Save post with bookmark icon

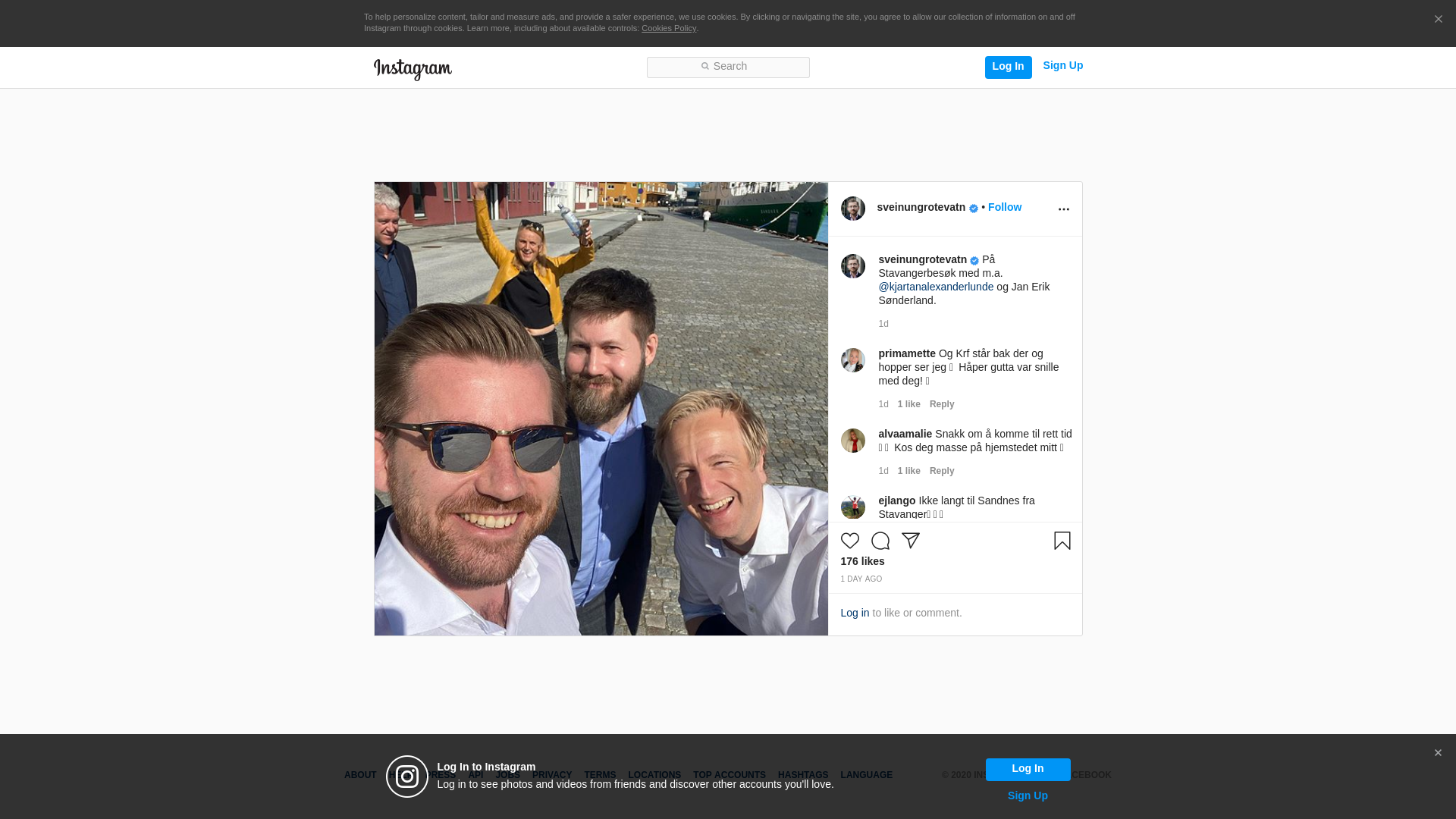tap(1062, 541)
